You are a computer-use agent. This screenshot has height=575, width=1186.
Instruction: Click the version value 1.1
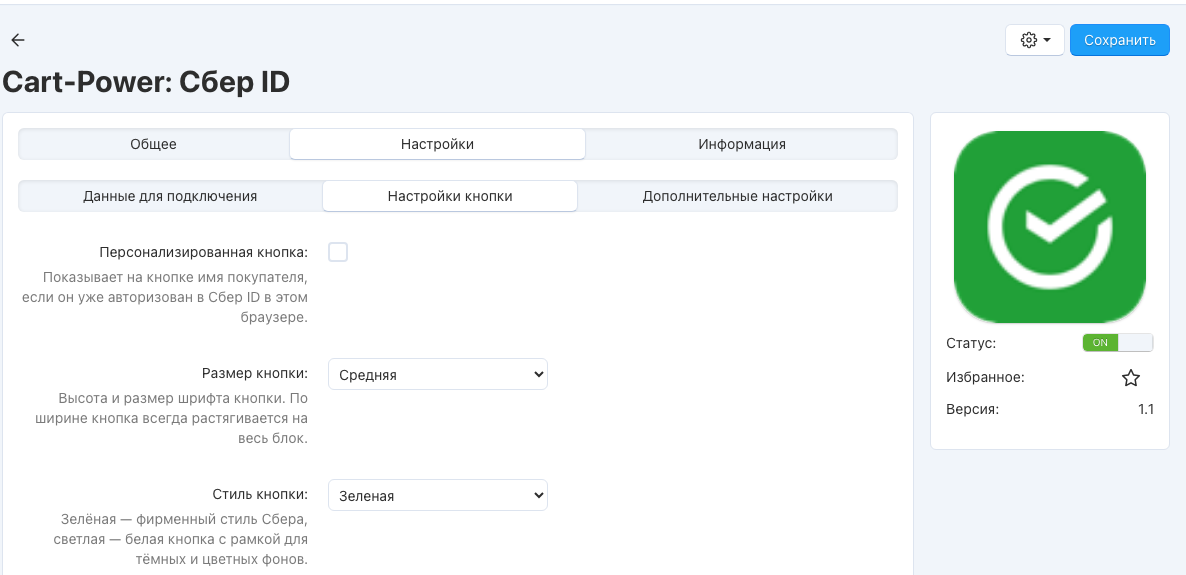(x=1146, y=410)
